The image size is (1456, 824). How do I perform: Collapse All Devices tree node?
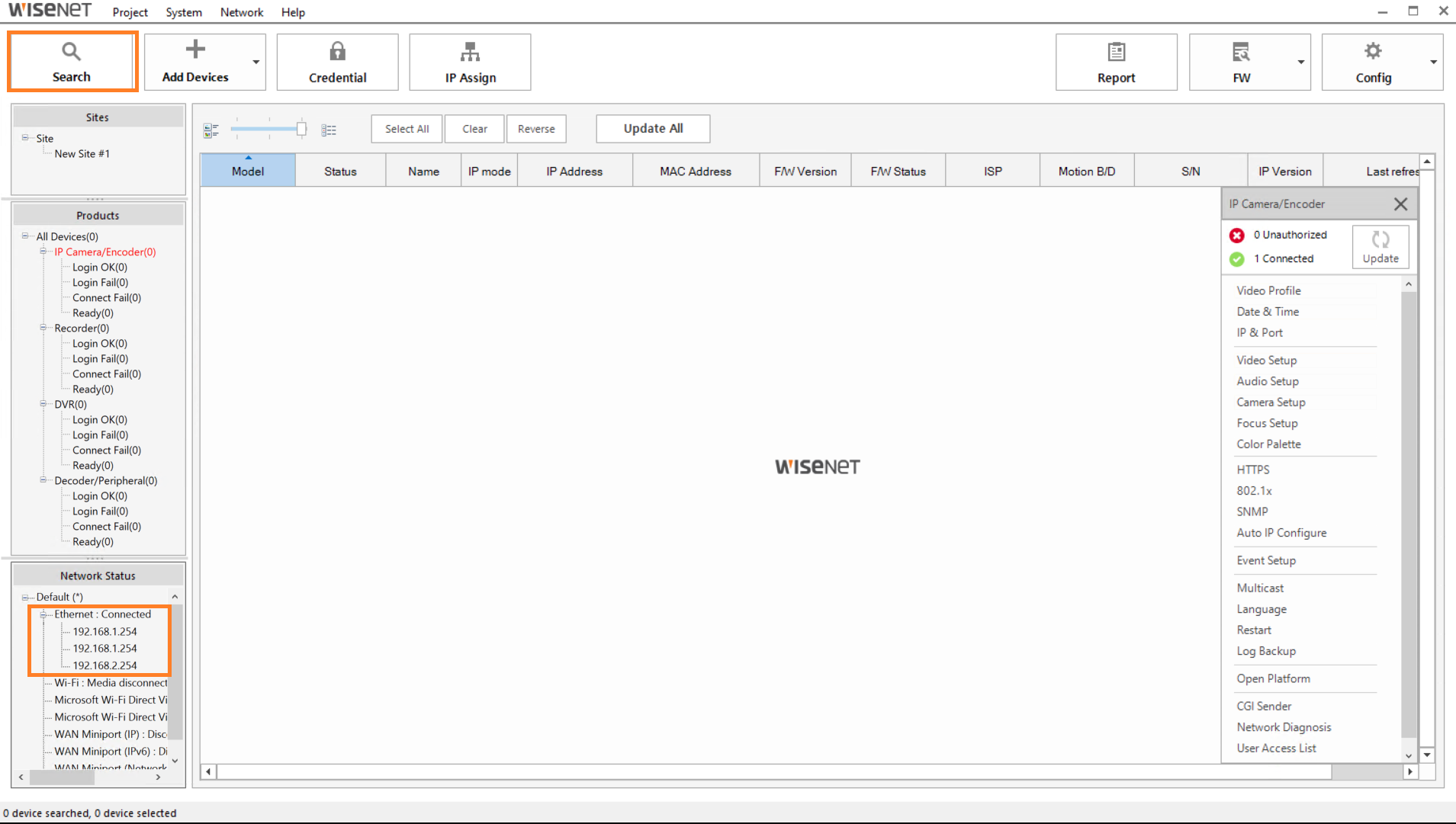25,236
